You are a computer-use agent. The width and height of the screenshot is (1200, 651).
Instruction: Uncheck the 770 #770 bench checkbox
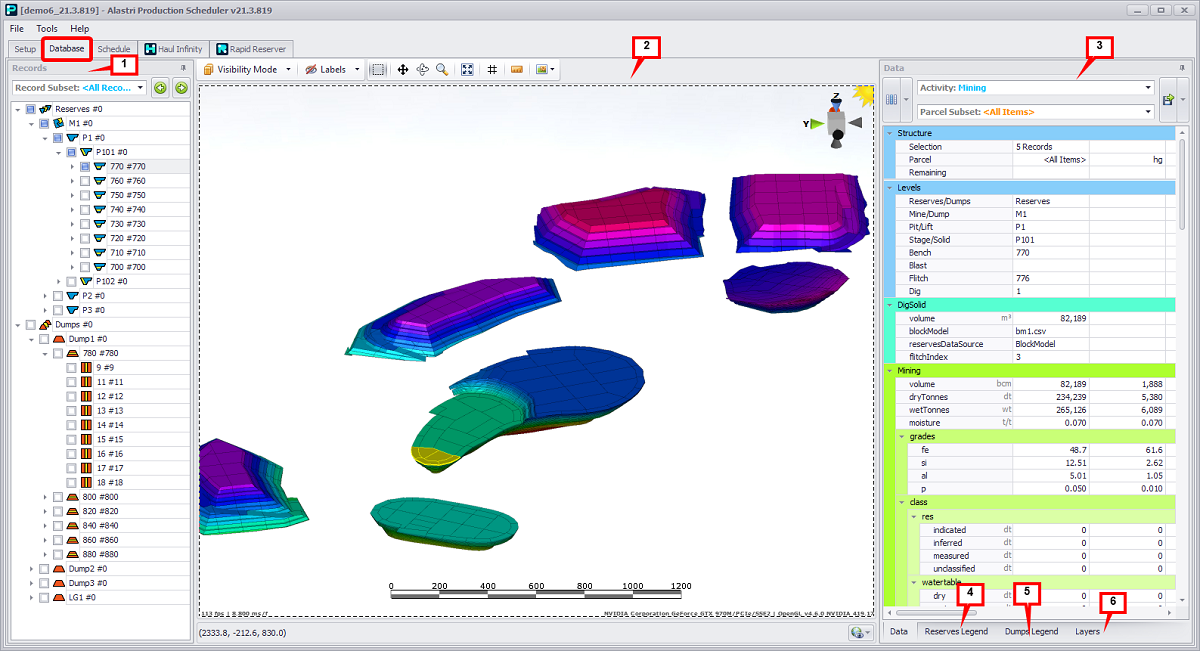point(86,167)
